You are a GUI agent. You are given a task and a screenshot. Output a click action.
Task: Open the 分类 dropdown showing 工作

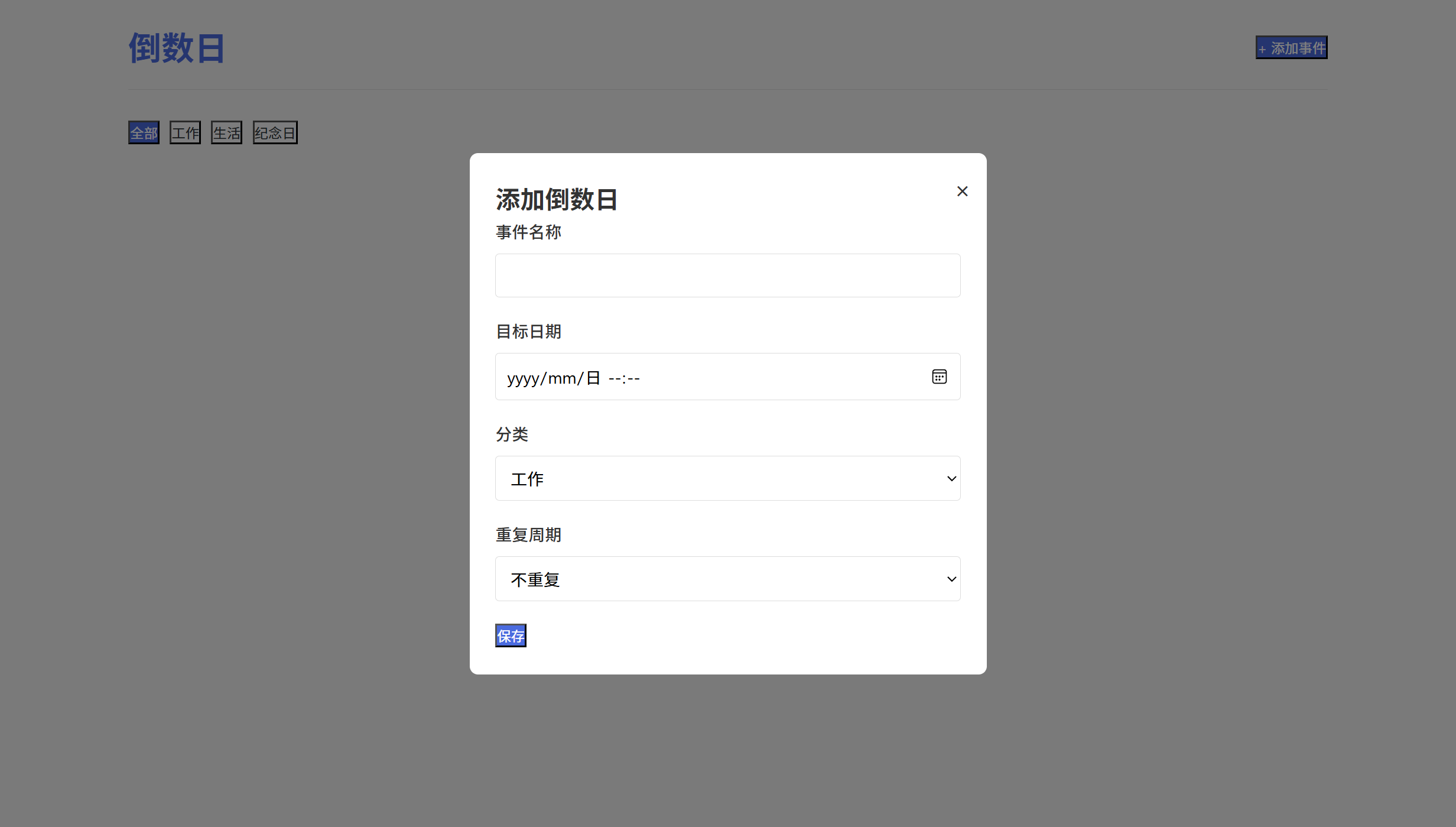pyautogui.click(x=727, y=479)
